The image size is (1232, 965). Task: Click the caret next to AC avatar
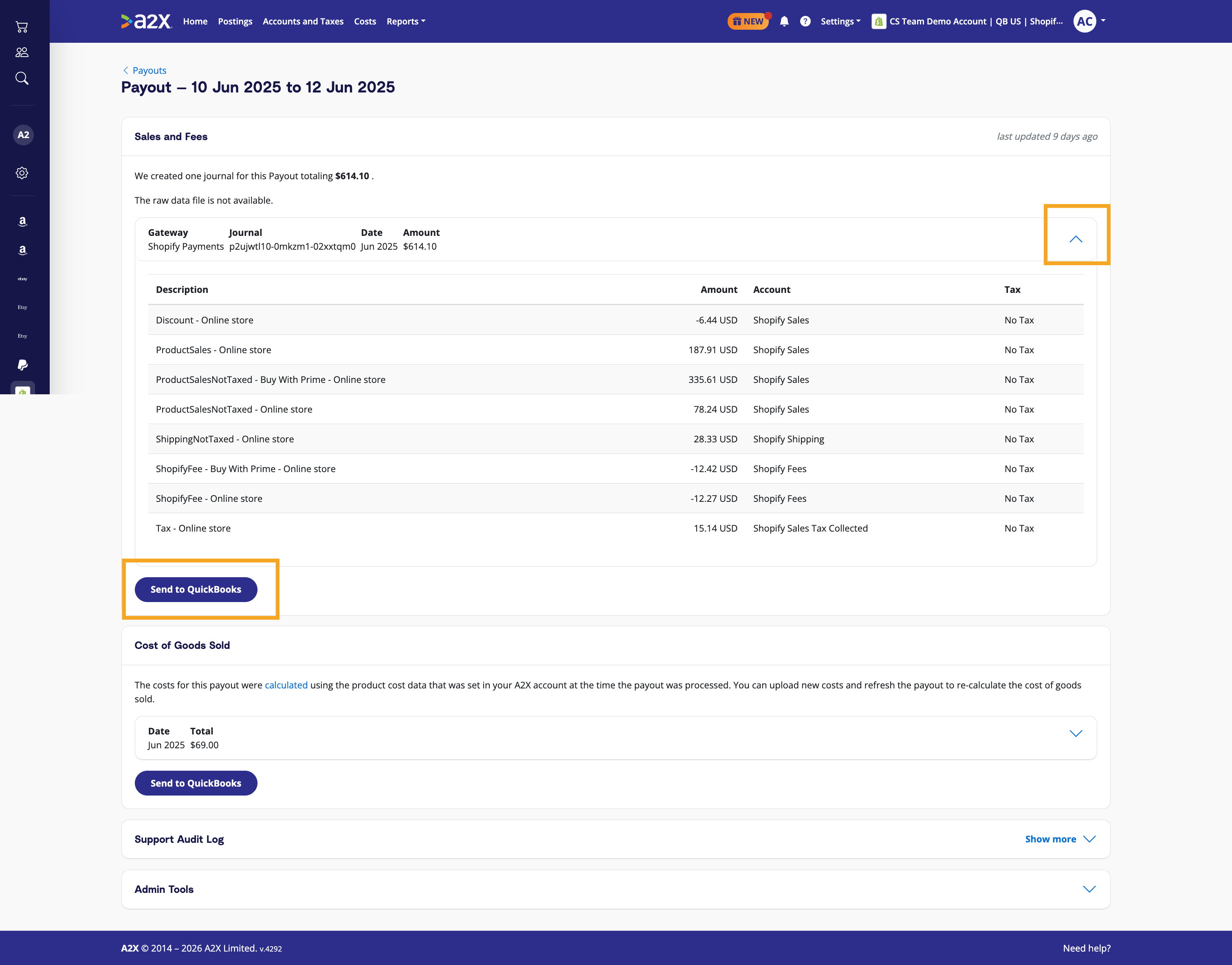click(1103, 21)
